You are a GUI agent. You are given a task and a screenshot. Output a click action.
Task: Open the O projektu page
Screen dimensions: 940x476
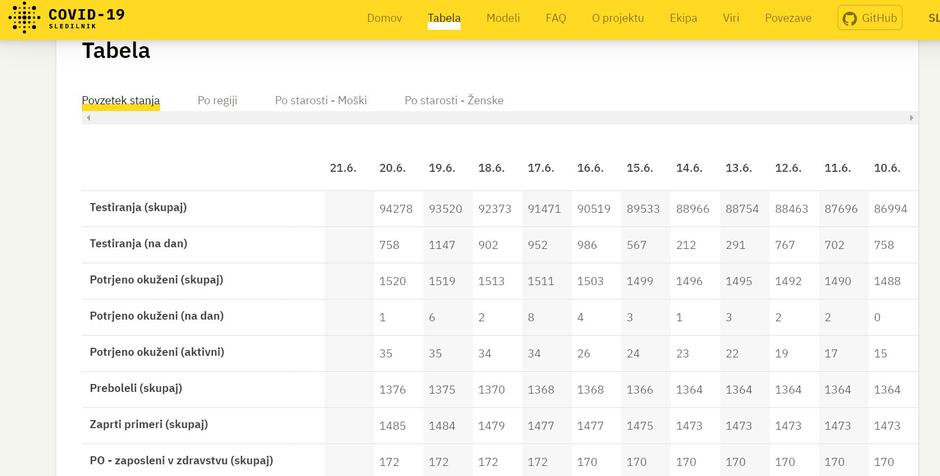pyautogui.click(x=618, y=18)
